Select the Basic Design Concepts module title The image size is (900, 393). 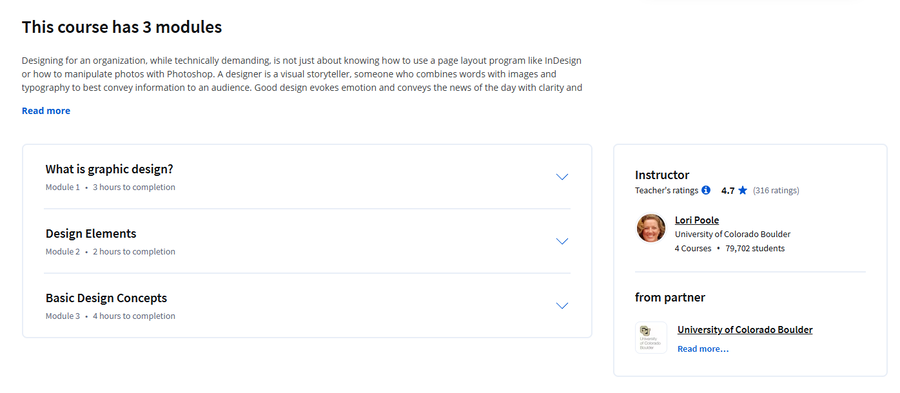pos(106,298)
